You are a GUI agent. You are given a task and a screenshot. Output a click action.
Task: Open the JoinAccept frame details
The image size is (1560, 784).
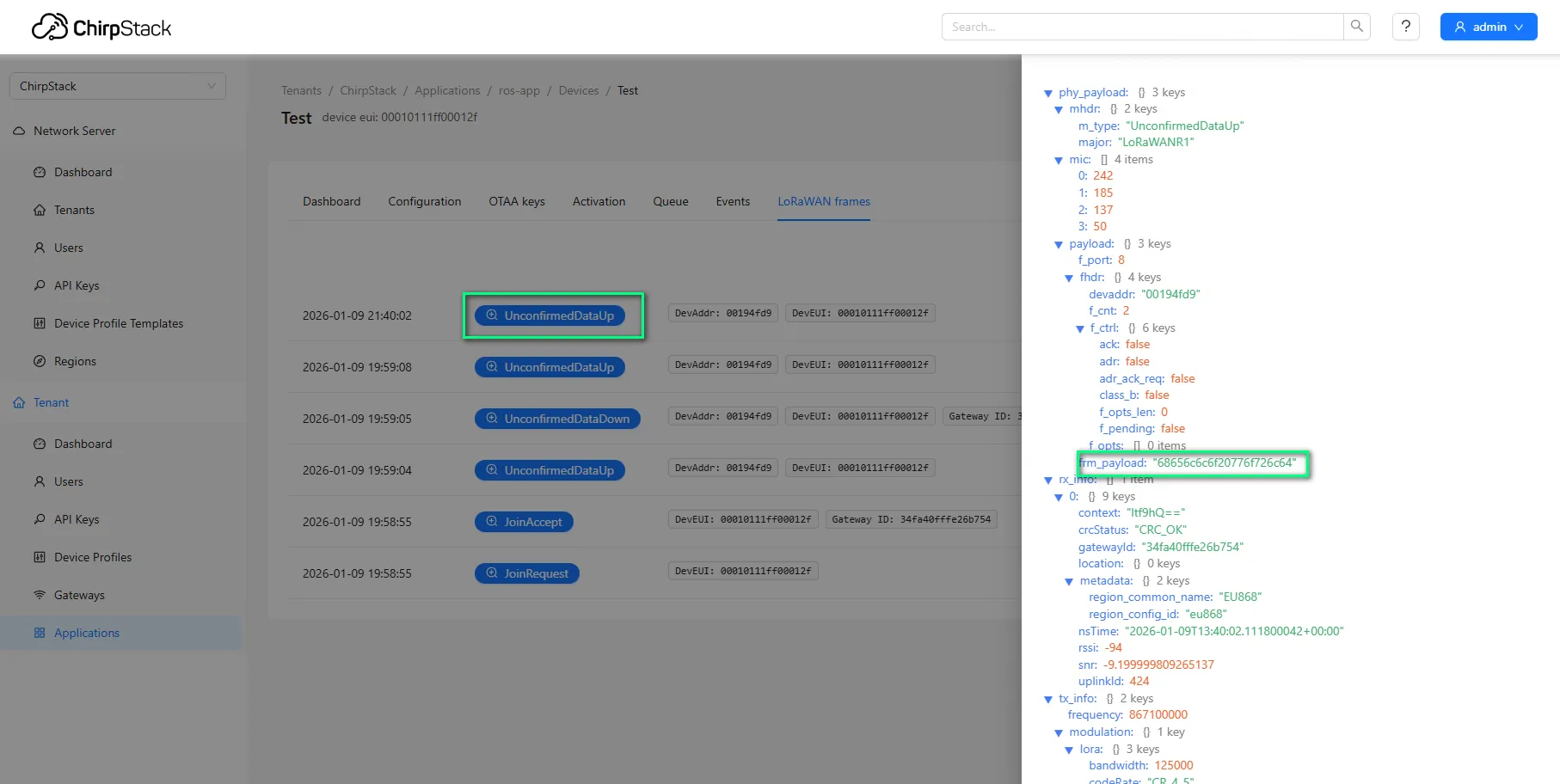point(524,522)
